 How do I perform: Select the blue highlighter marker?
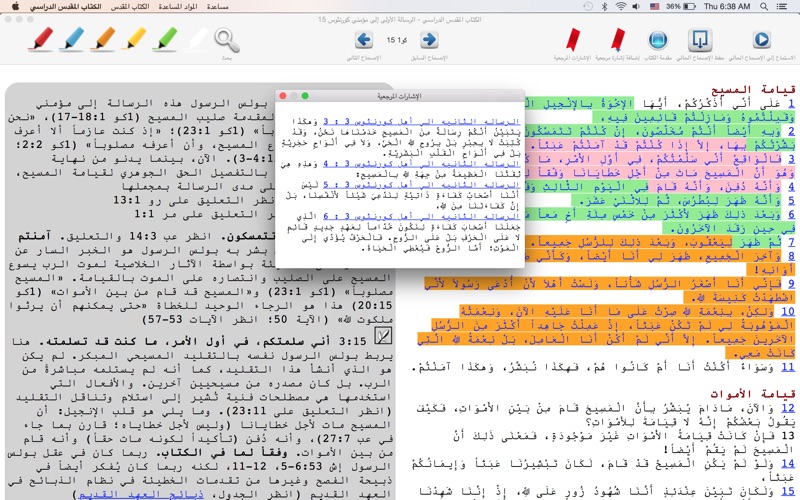point(72,39)
